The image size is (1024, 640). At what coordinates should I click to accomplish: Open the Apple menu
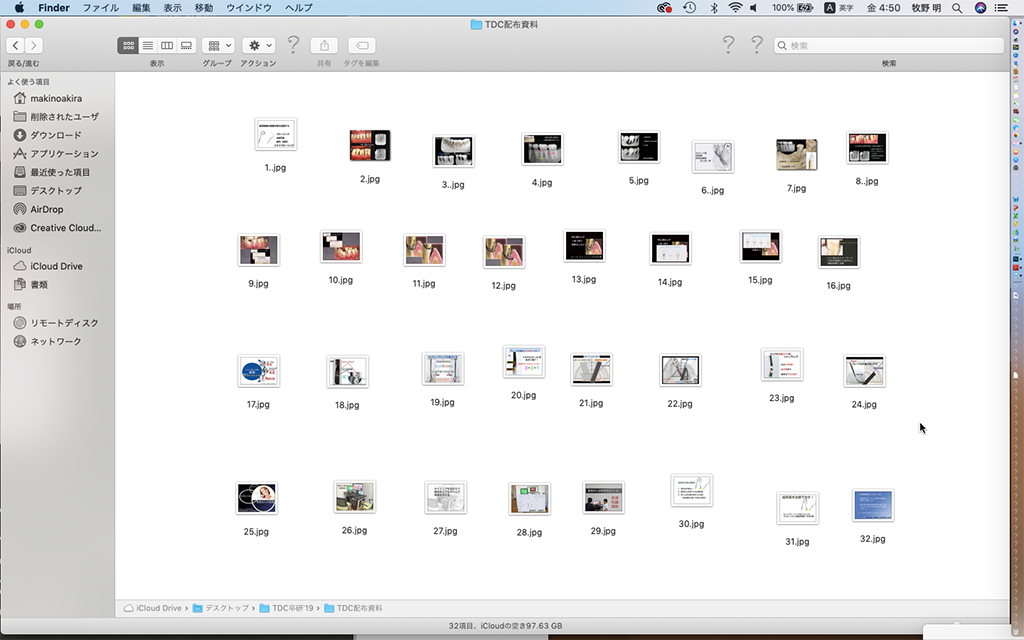tap(19, 8)
